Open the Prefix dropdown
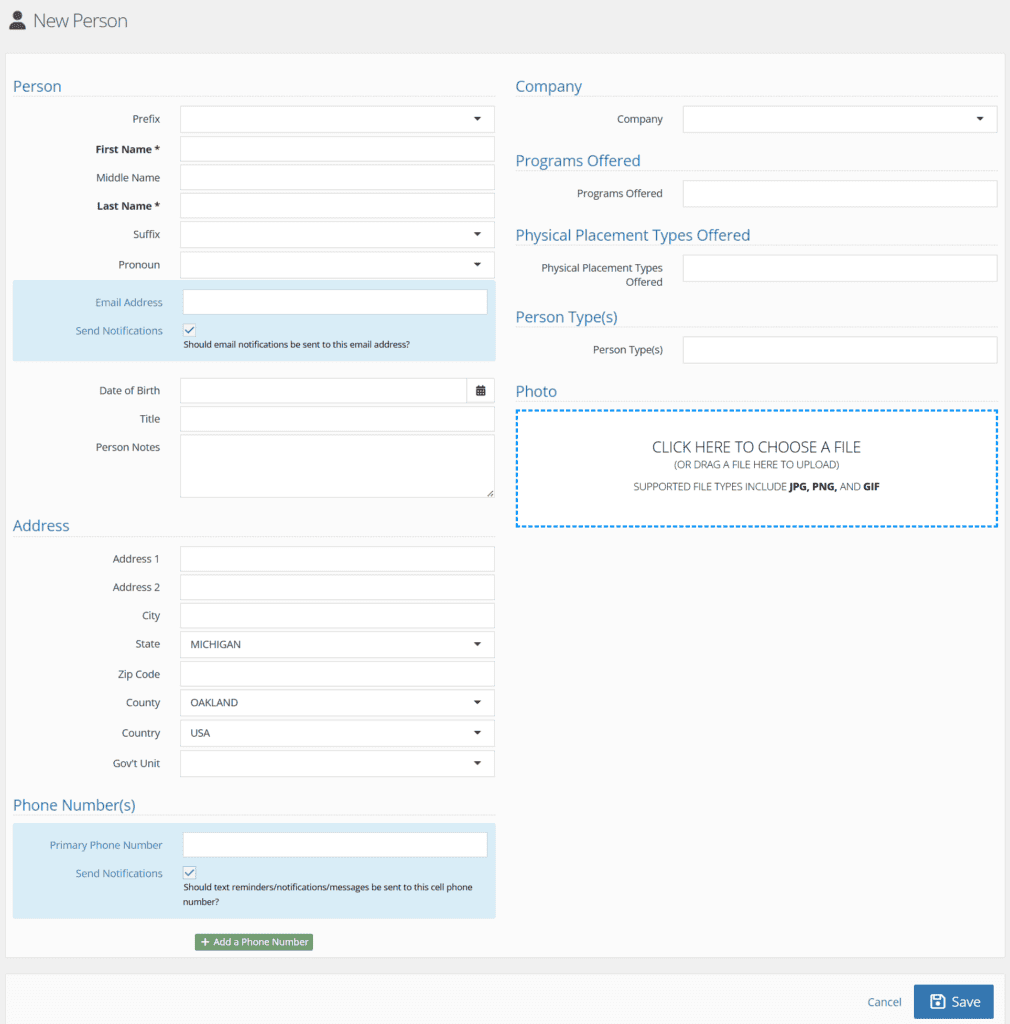 click(337, 119)
